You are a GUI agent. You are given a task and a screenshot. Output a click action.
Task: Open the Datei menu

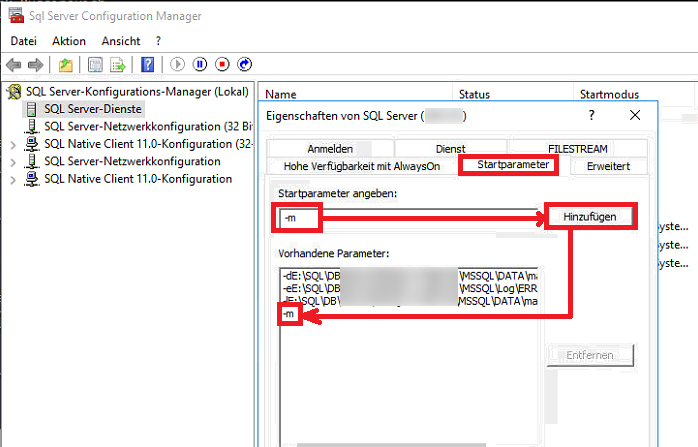pyautogui.click(x=23, y=41)
